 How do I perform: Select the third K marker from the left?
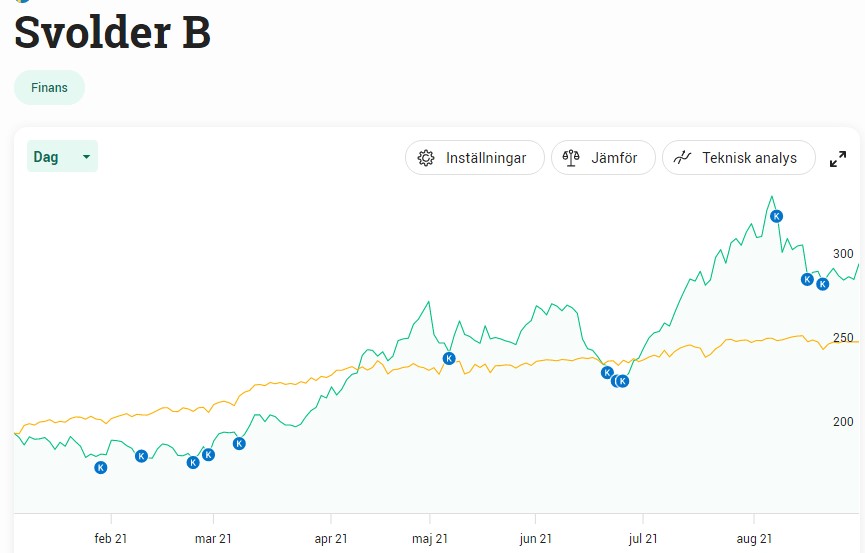click(193, 462)
